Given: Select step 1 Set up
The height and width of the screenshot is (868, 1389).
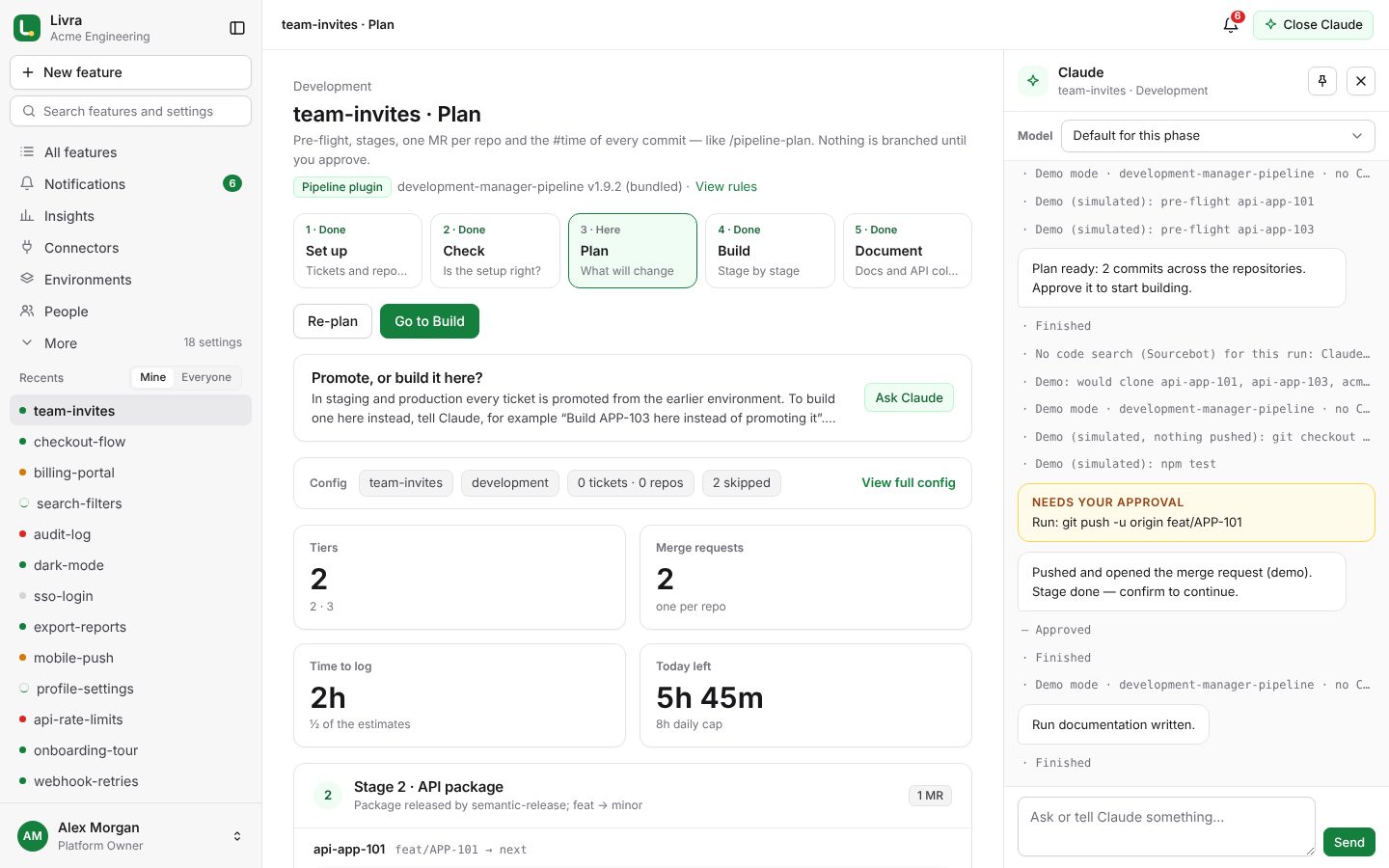Looking at the screenshot, I should [x=358, y=251].
